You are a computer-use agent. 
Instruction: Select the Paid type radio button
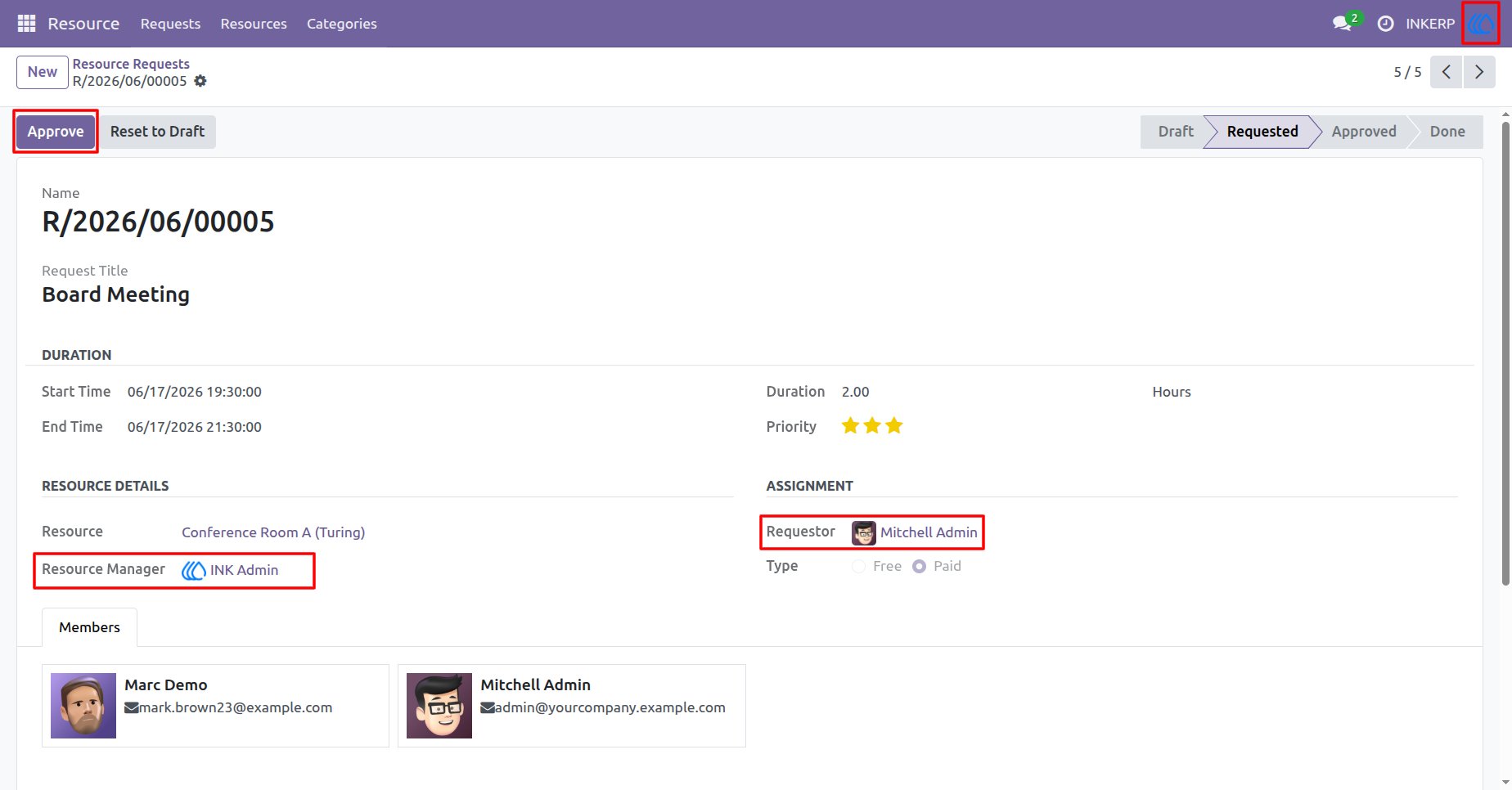coord(920,566)
